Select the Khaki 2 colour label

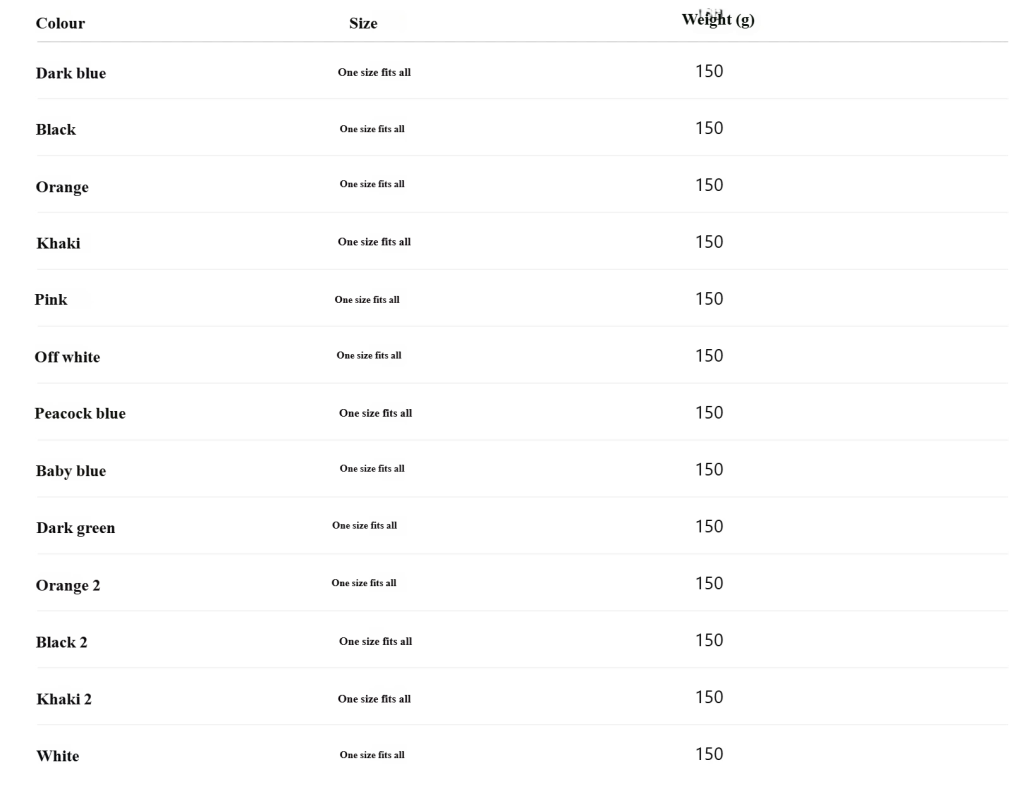point(64,699)
